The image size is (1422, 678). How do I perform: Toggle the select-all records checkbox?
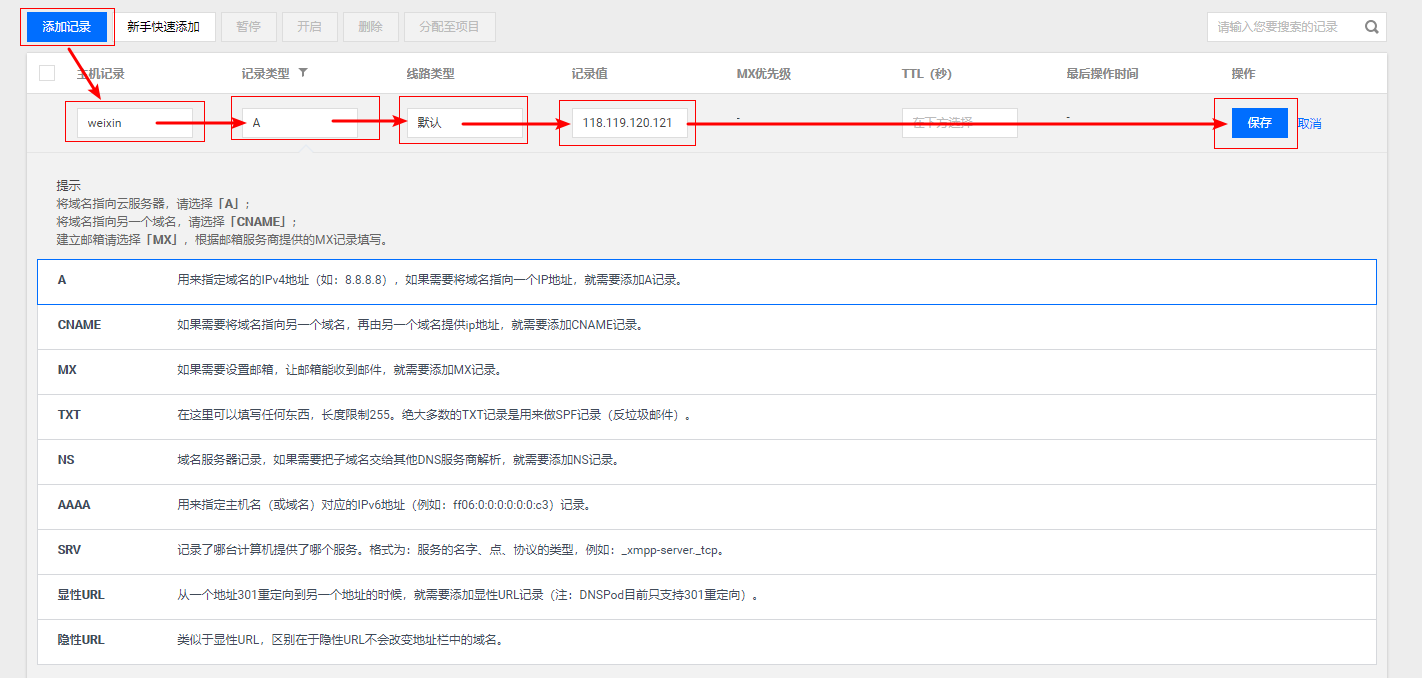[x=47, y=73]
